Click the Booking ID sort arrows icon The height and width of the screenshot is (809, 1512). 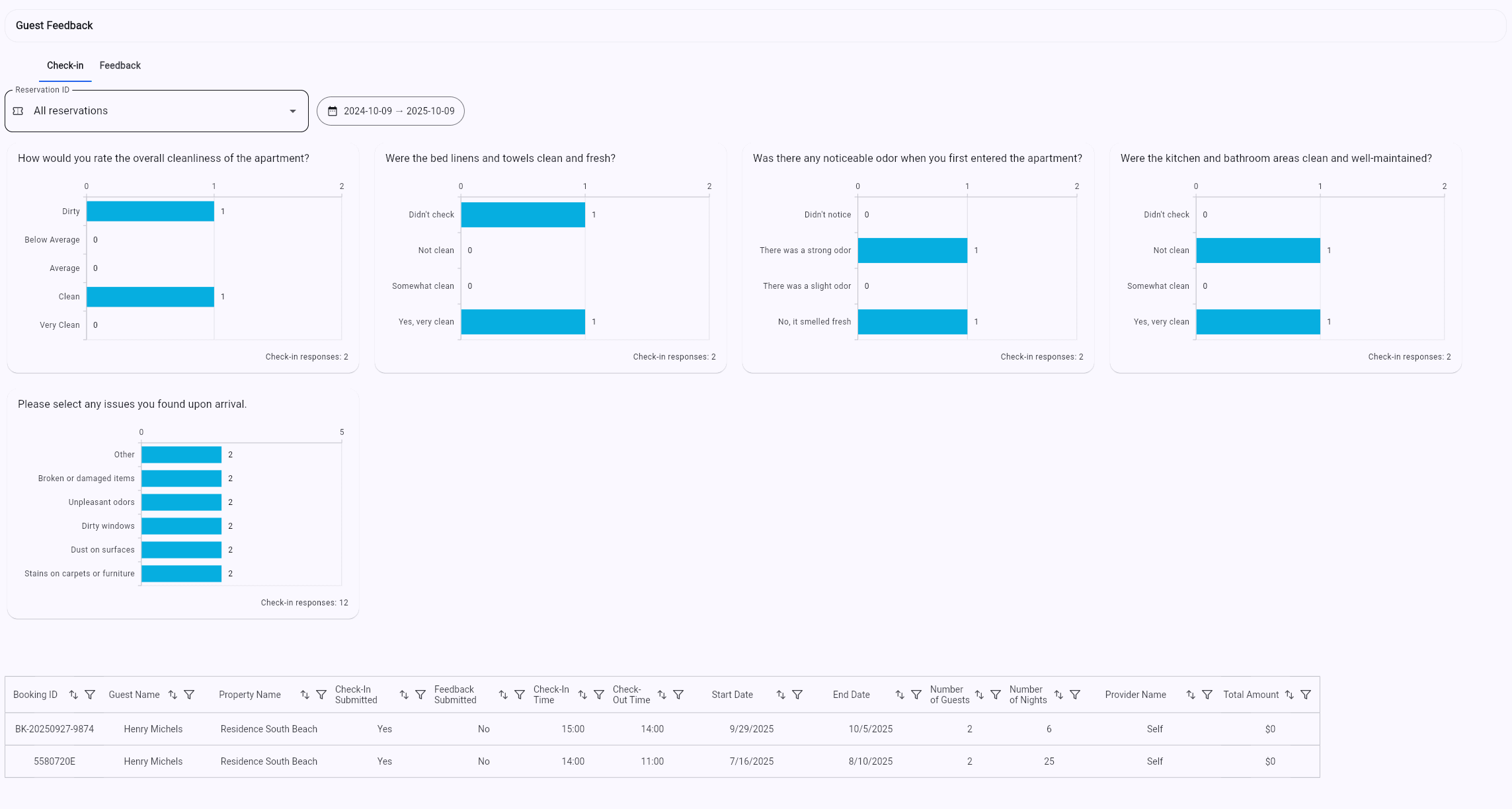click(73, 695)
